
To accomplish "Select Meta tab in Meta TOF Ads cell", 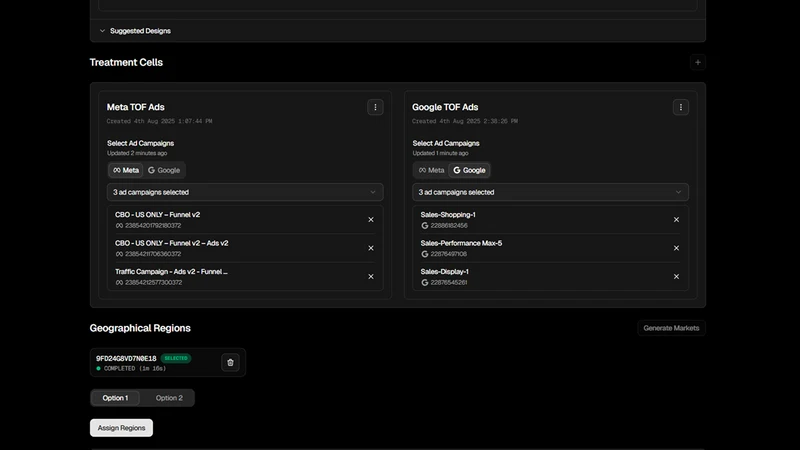I will click(x=126, y=170).
